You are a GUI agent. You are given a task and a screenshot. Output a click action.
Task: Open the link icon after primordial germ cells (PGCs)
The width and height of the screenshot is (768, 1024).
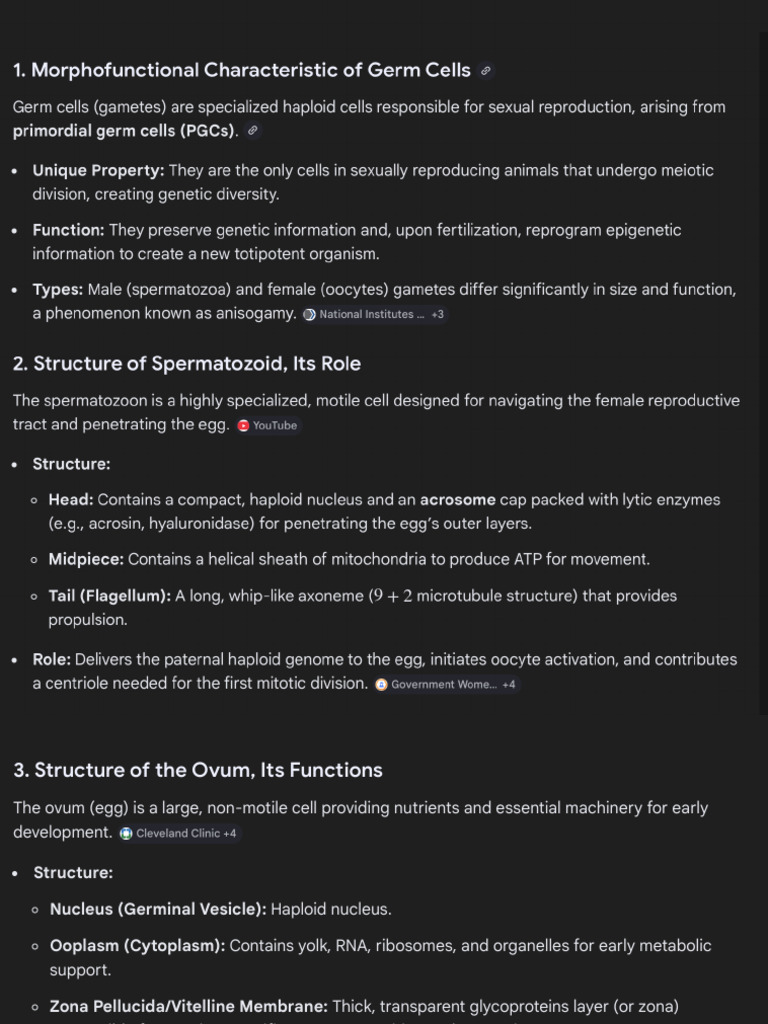pos(253,131)
